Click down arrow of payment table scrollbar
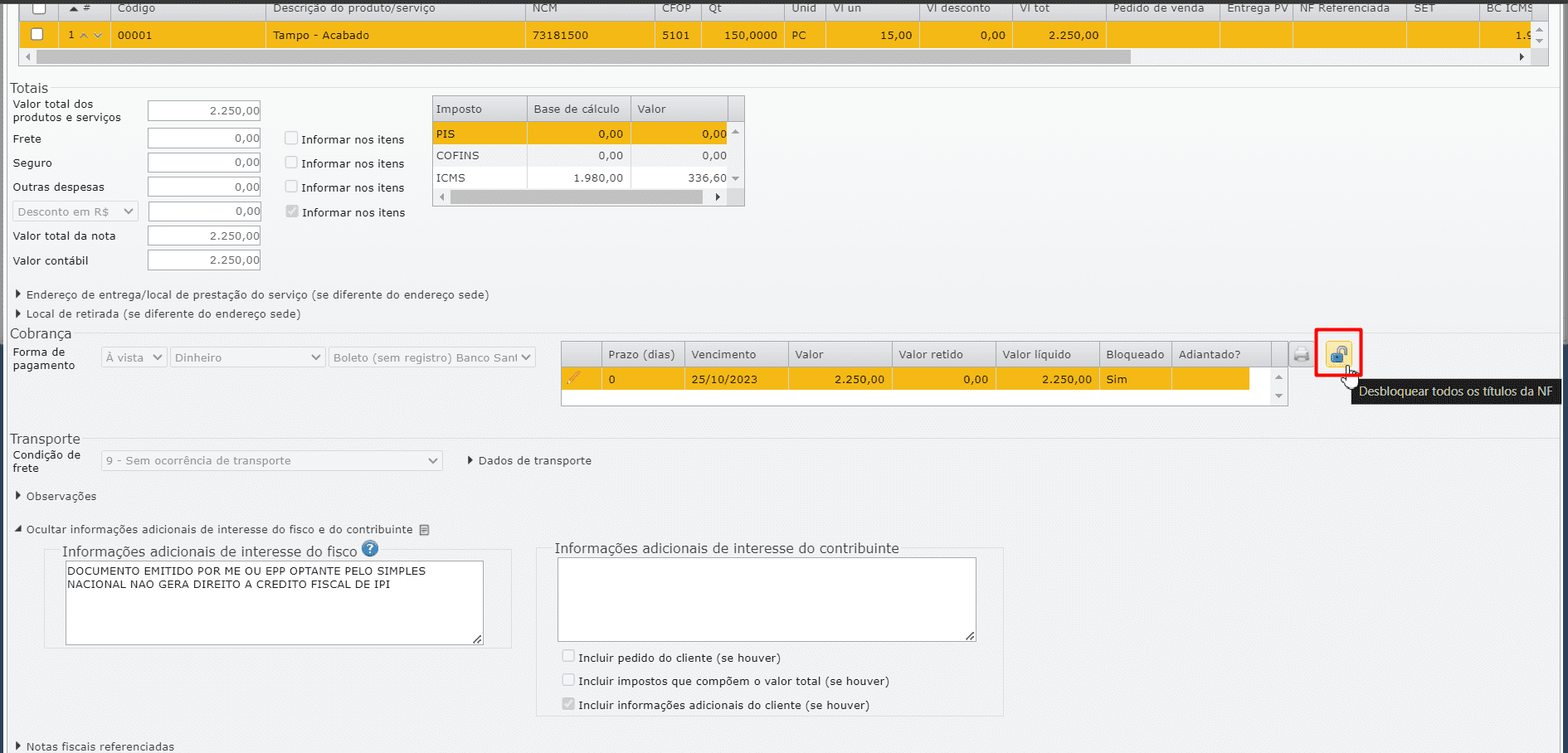 point(1278,396)
